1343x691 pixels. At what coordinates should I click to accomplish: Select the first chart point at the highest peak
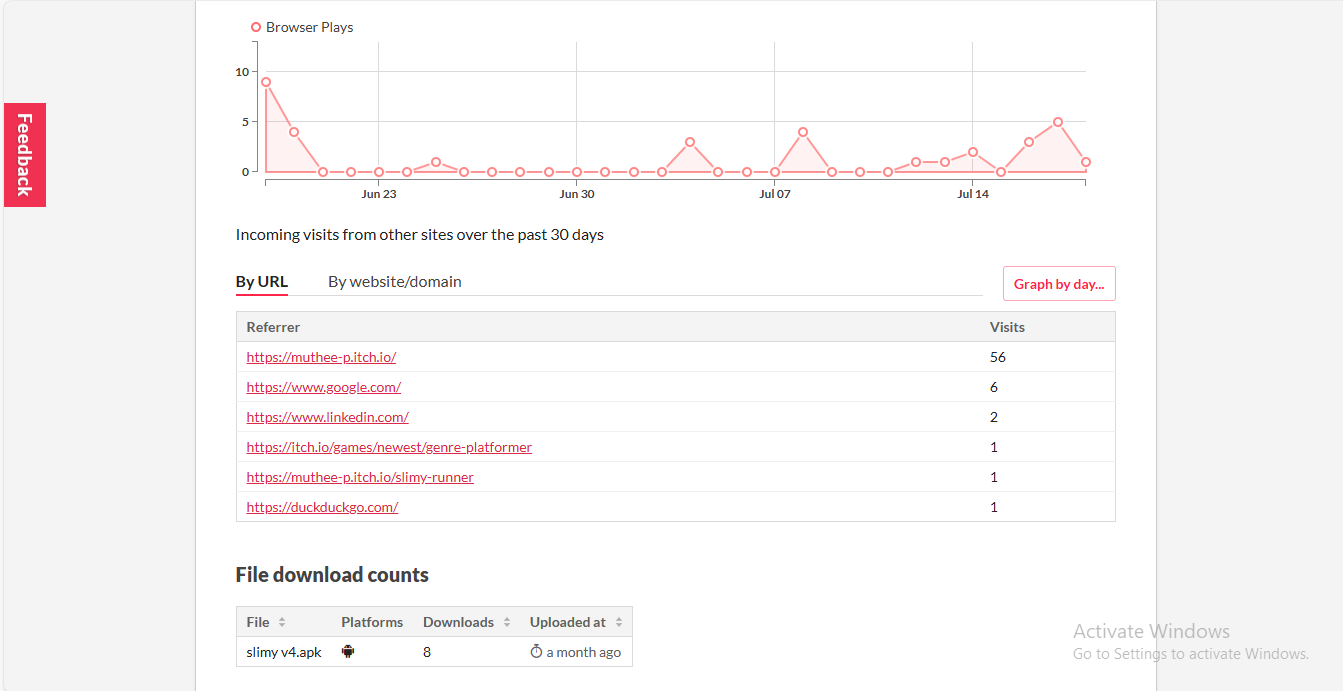(x=266, y=82)
